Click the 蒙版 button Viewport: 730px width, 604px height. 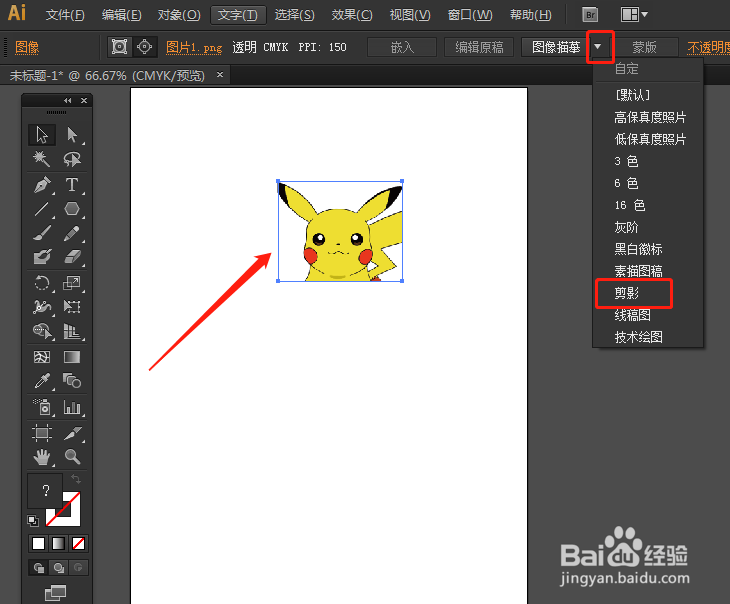click(644, 47)
